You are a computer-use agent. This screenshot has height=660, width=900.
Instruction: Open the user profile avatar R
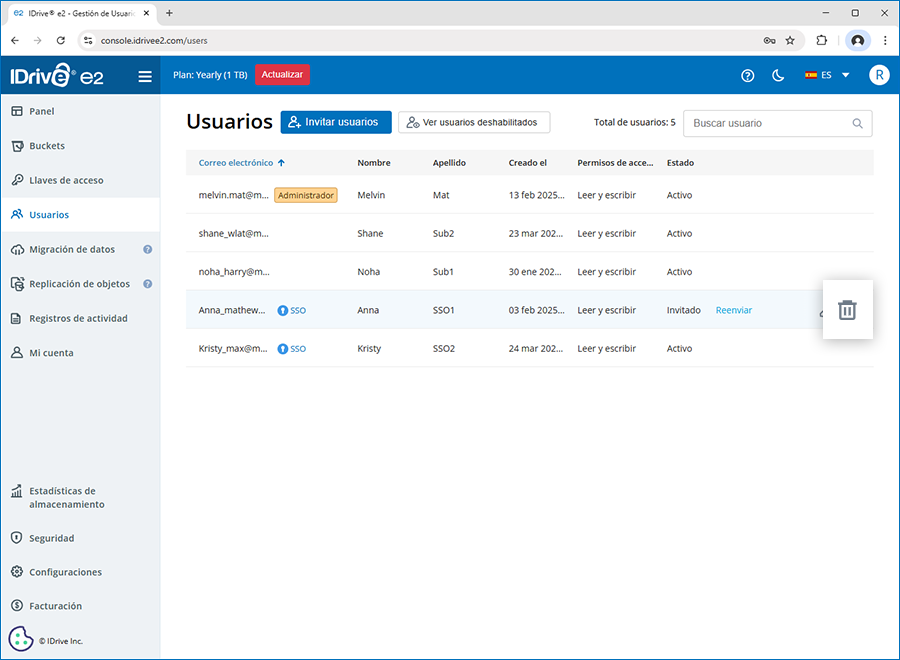(879, 76)
